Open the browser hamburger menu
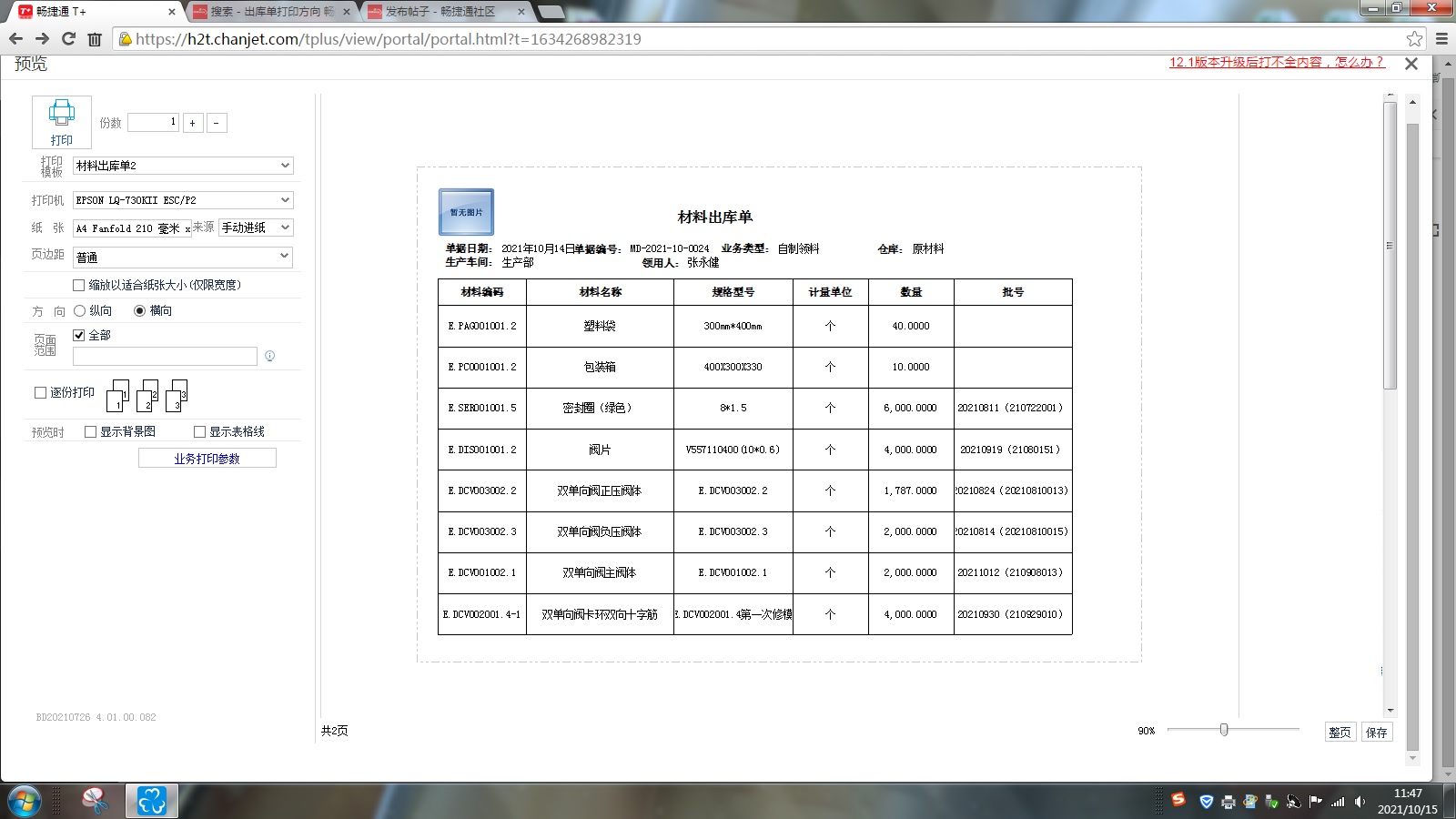 point(1441,39)
